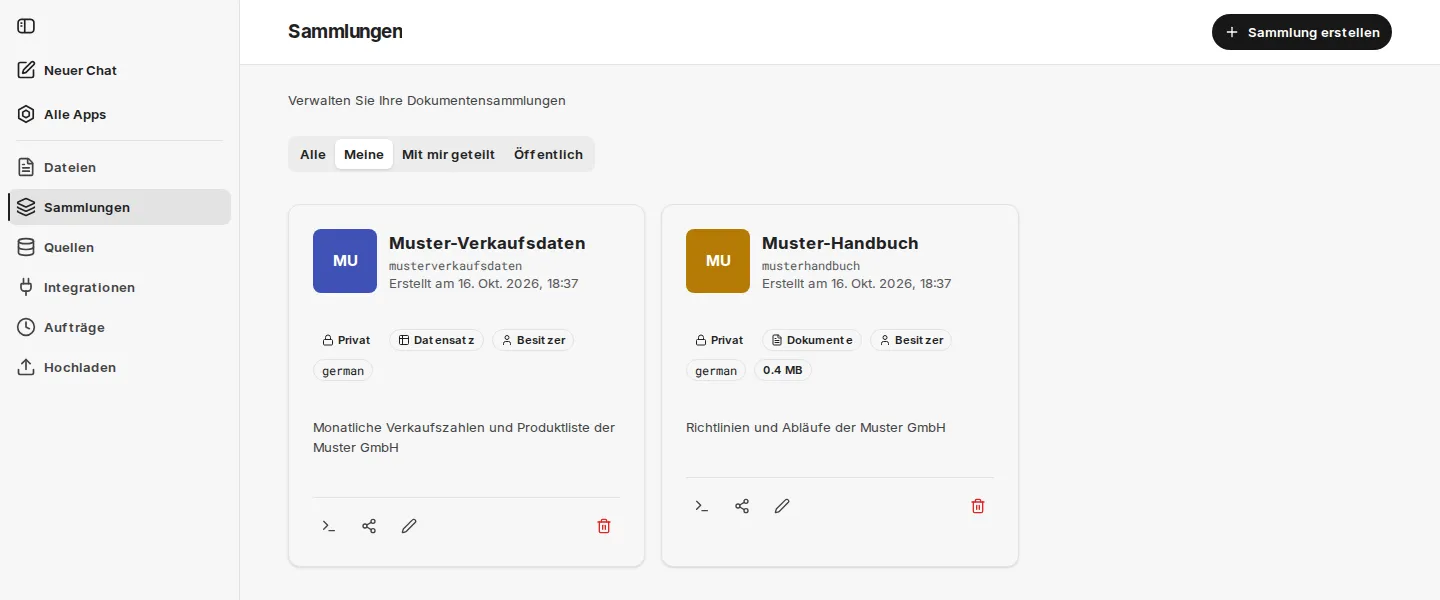
Task: Open the Muster-Verkaufsdaten title
Action: click(x=487, y=243)
